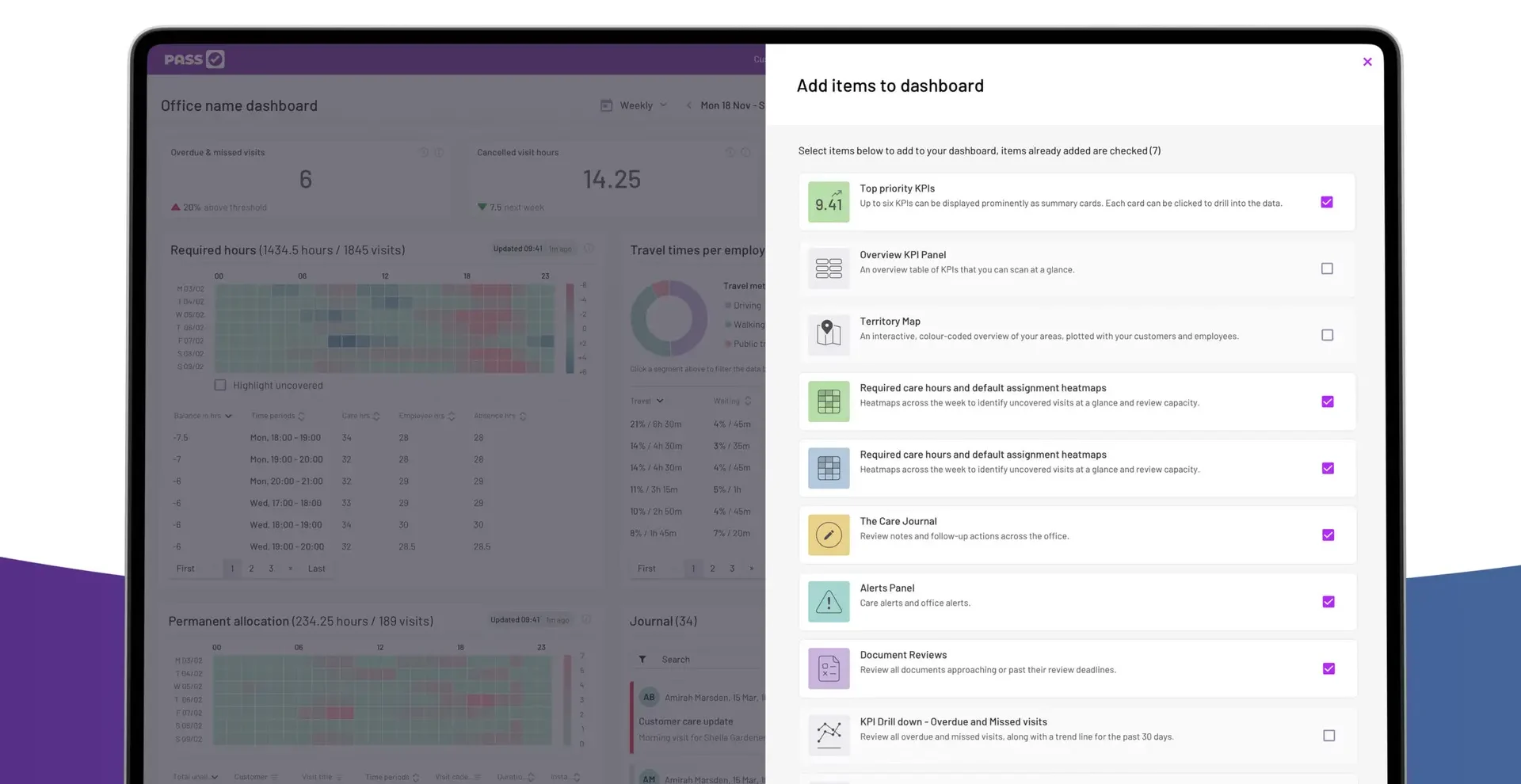The height and width of the screenshot is (784, 1521).
Task: Click the PASS logo in header
Action: pos(194,59)
